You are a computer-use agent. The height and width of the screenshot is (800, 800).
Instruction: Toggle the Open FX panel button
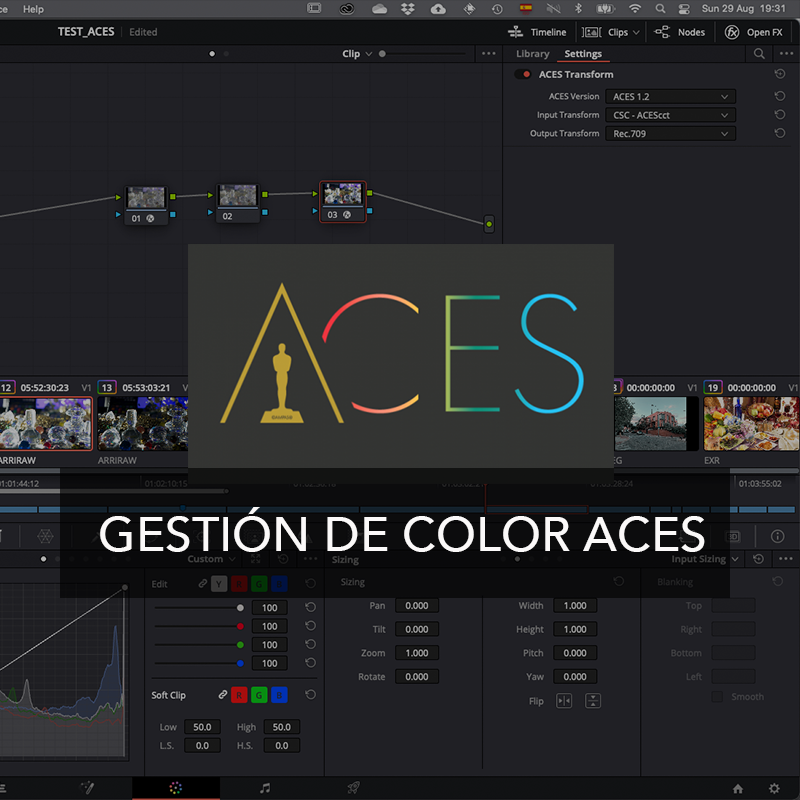pyautogui.click(x=754, y=32)
